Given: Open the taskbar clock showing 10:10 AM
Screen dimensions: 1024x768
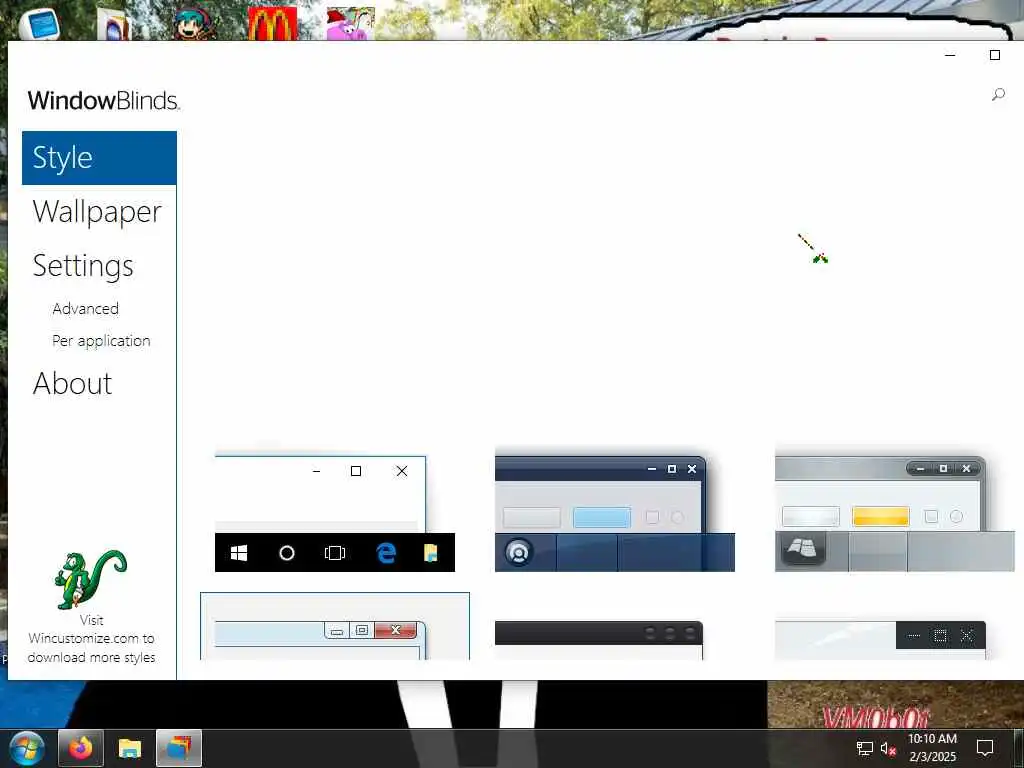Looking at the screenshot, I should click(x=933, y=748).
